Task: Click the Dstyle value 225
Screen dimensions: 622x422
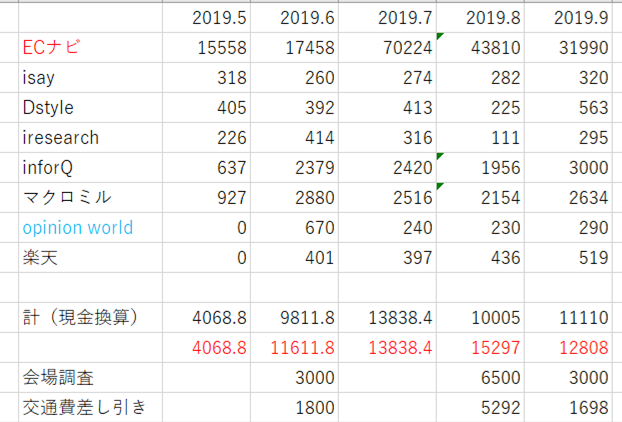Action: tap(480, 107)
